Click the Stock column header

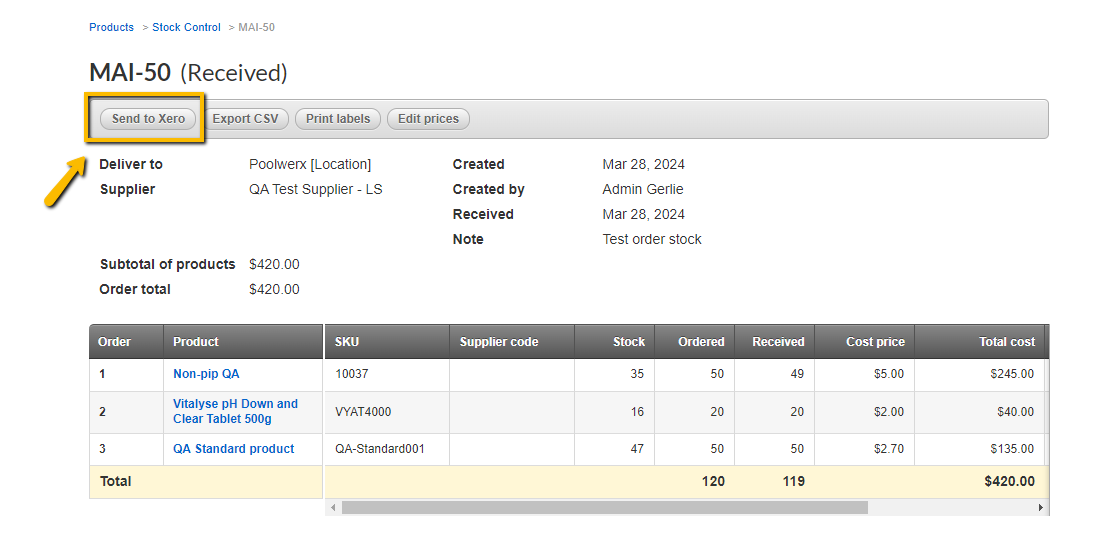(x=614, y=341)
